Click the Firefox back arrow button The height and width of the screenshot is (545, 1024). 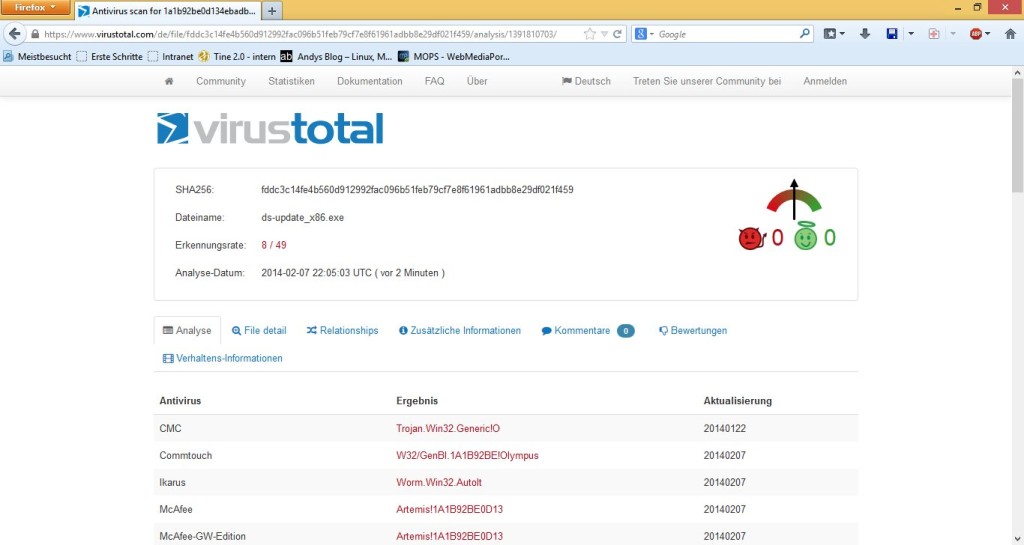pyautogui.click(x=15, y=33)
